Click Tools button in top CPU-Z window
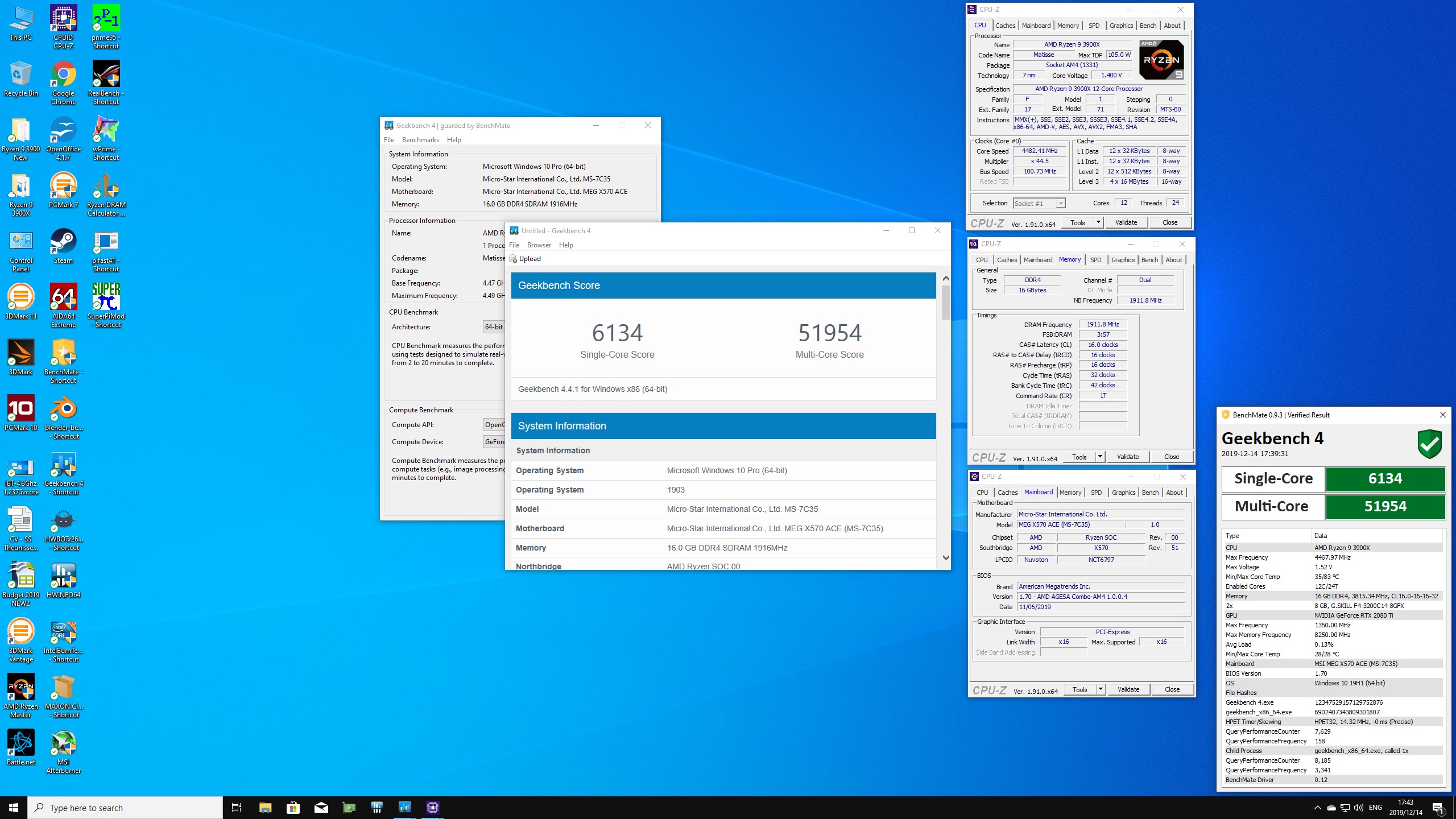 pos(1077,223)
